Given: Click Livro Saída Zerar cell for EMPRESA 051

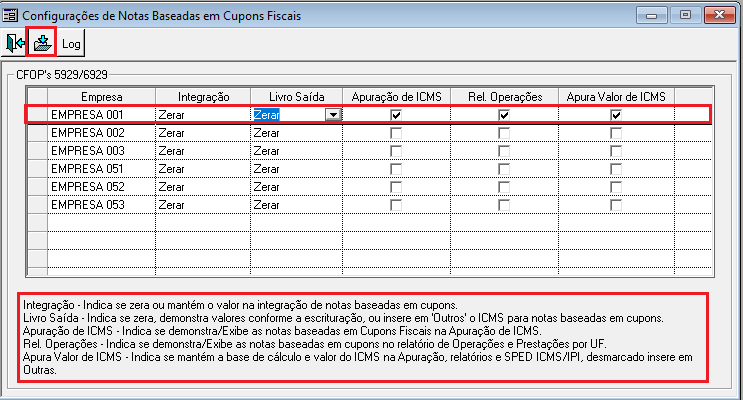Looking at the screenshot, I should click(x=297, y=169).
